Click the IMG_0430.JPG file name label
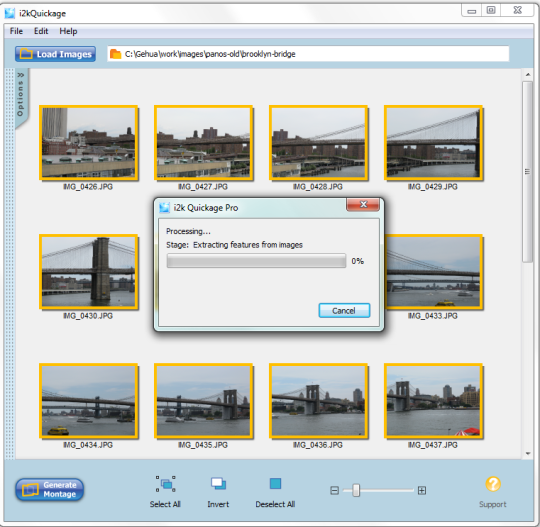Viewport: 540px width, 527px height. pyautogui.click(x=88, y=316)
